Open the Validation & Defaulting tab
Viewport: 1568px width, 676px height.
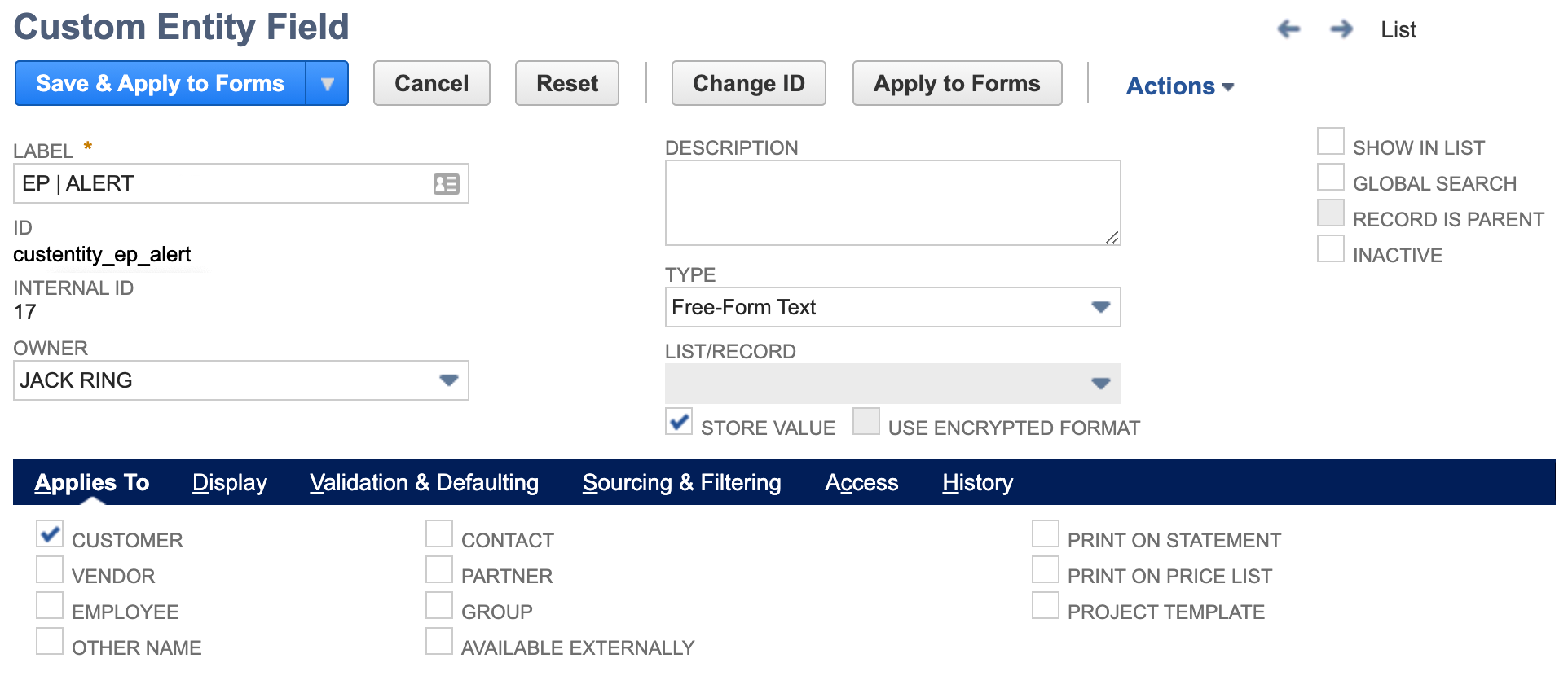(x=424, y=483)
